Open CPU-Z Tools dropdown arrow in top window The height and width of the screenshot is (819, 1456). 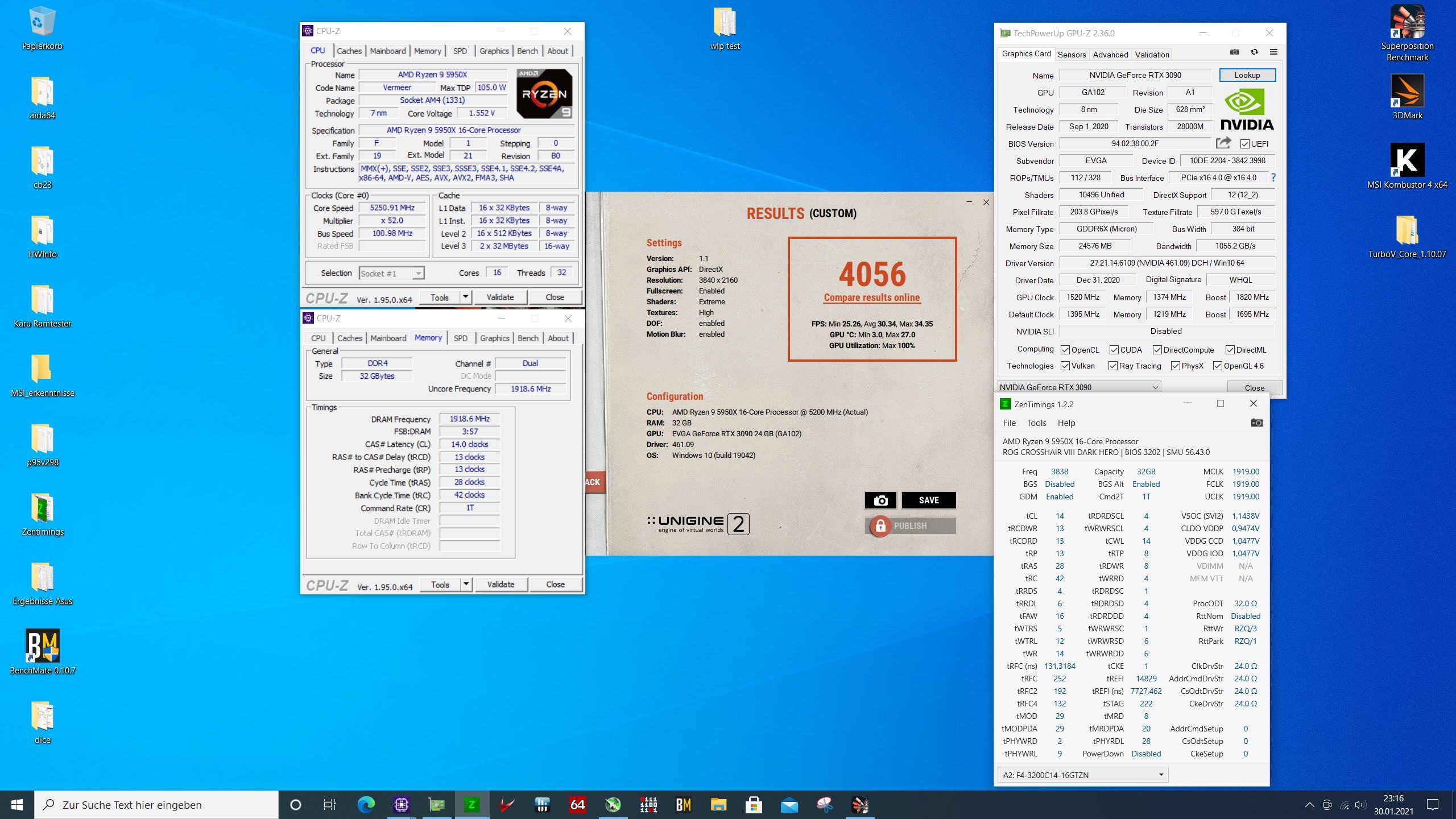pos(465,297)
